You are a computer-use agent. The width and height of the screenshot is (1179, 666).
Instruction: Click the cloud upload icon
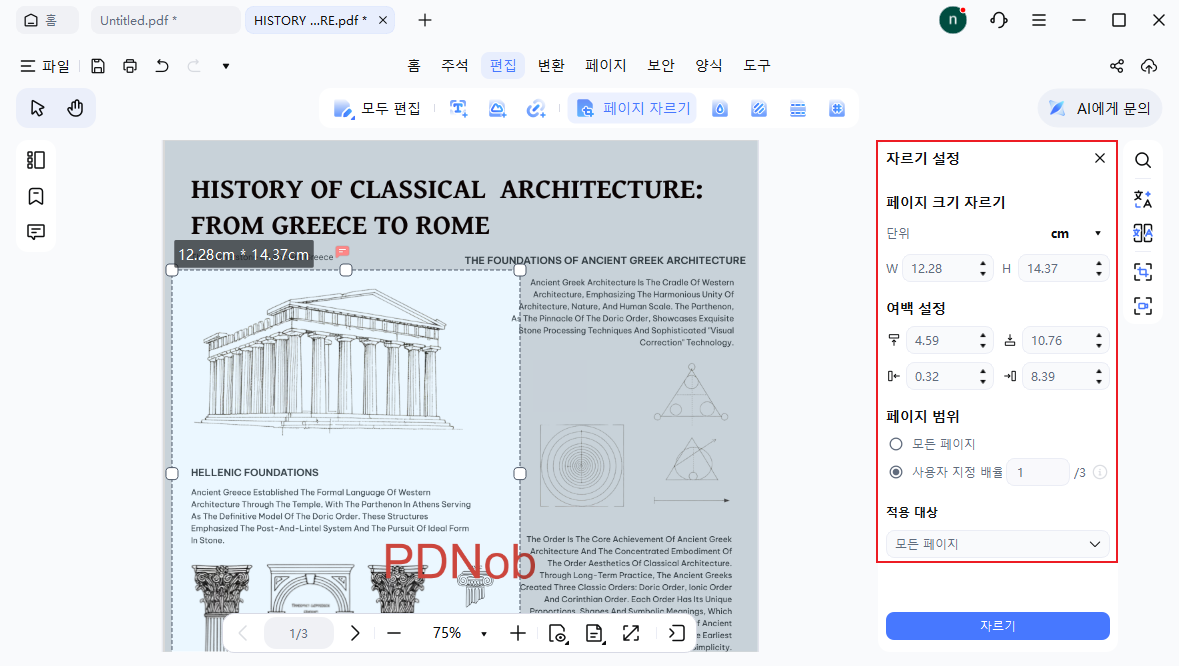click(1149, 66)
